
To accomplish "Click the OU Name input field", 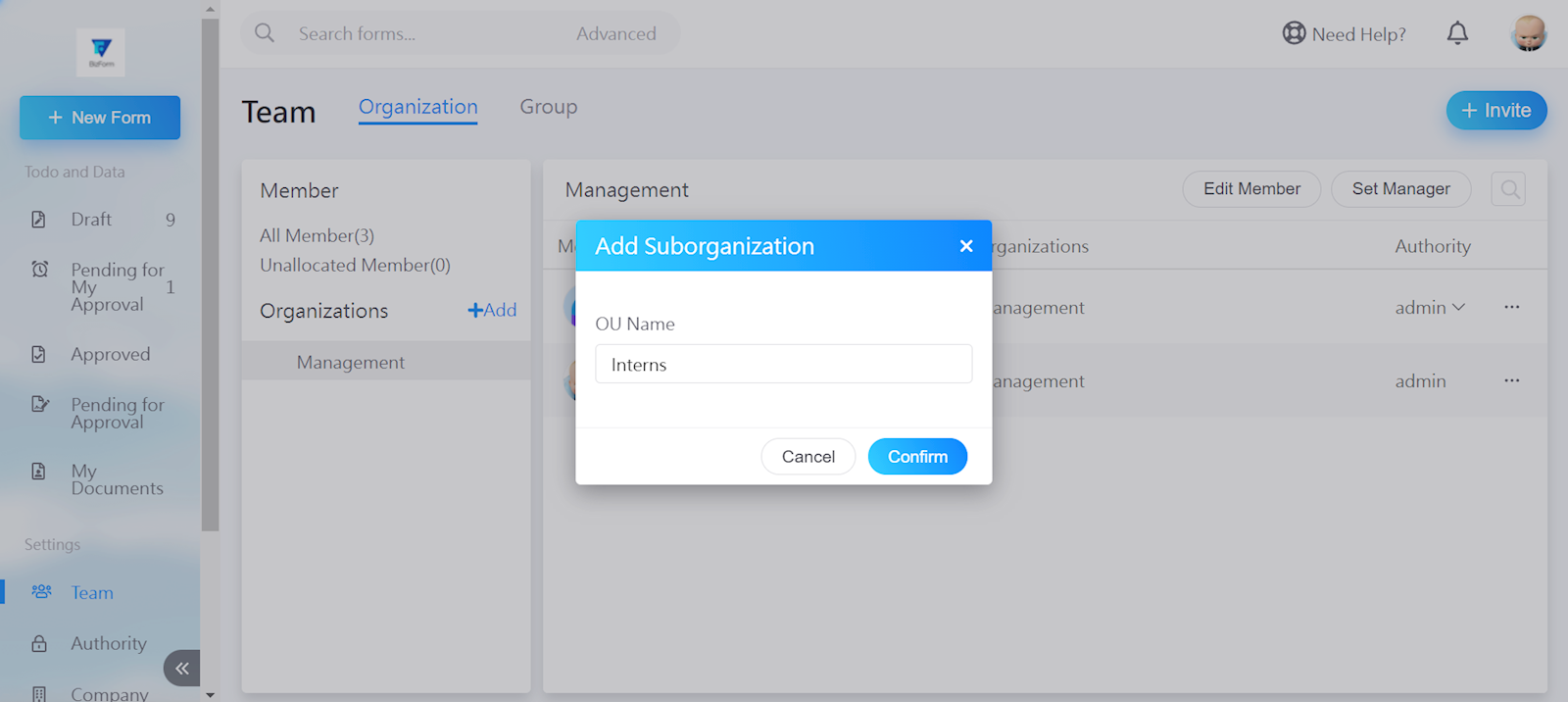I will pos(783,365).
